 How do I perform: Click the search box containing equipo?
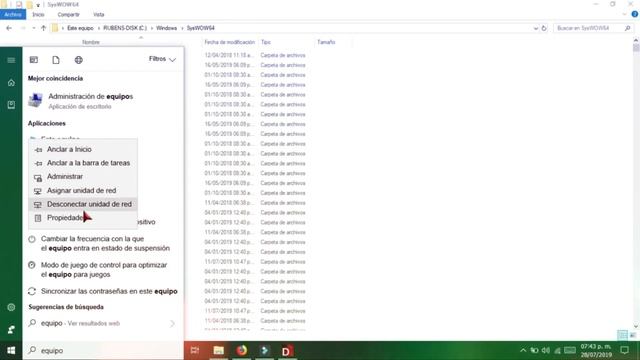point(103,351)
